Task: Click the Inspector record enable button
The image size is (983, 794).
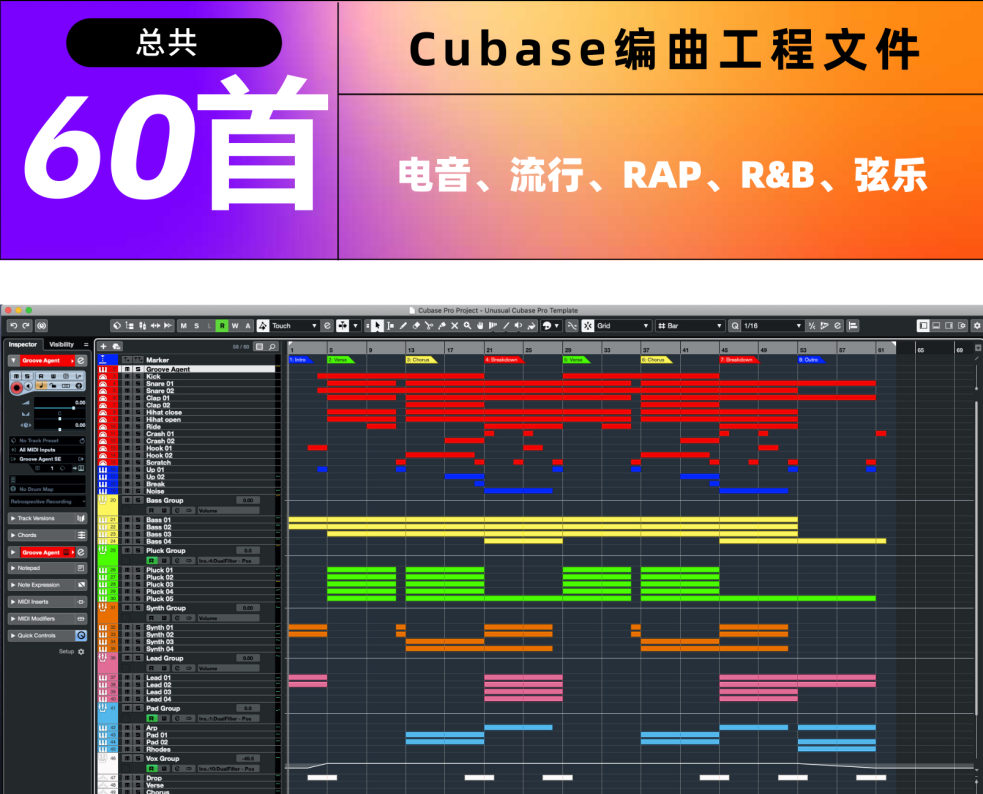Action: [x=17, y=388]
